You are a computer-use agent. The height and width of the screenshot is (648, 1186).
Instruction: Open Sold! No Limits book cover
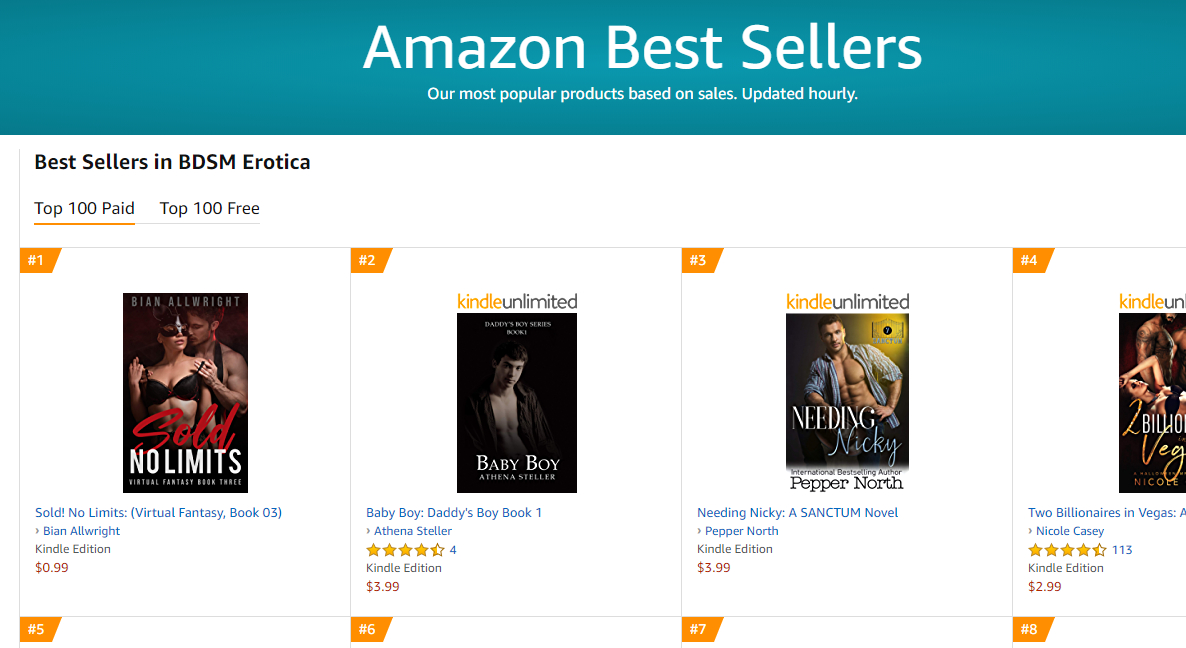point(185,392)
